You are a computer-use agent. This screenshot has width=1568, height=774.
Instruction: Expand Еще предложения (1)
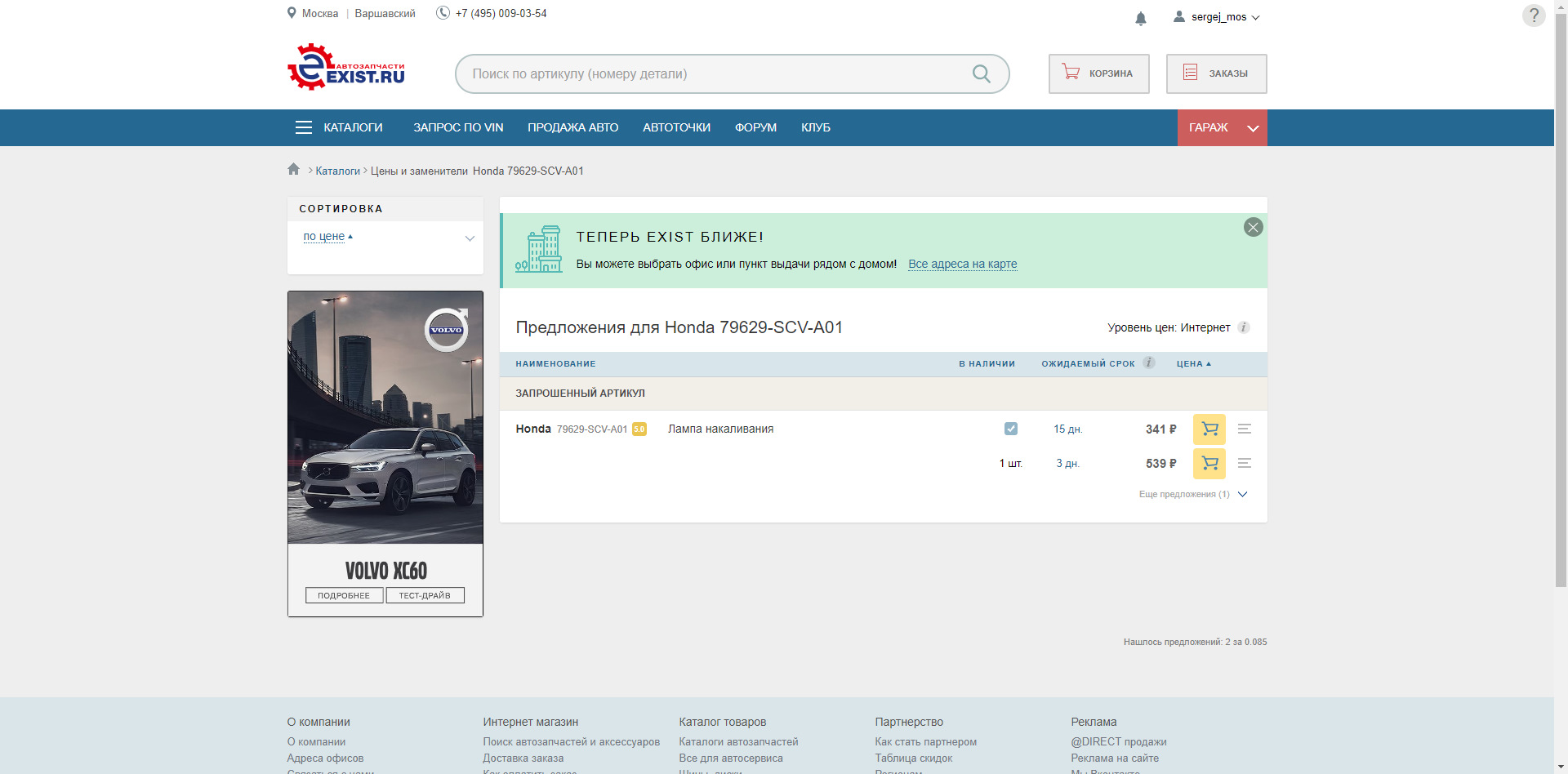(x=1193, y=494)
